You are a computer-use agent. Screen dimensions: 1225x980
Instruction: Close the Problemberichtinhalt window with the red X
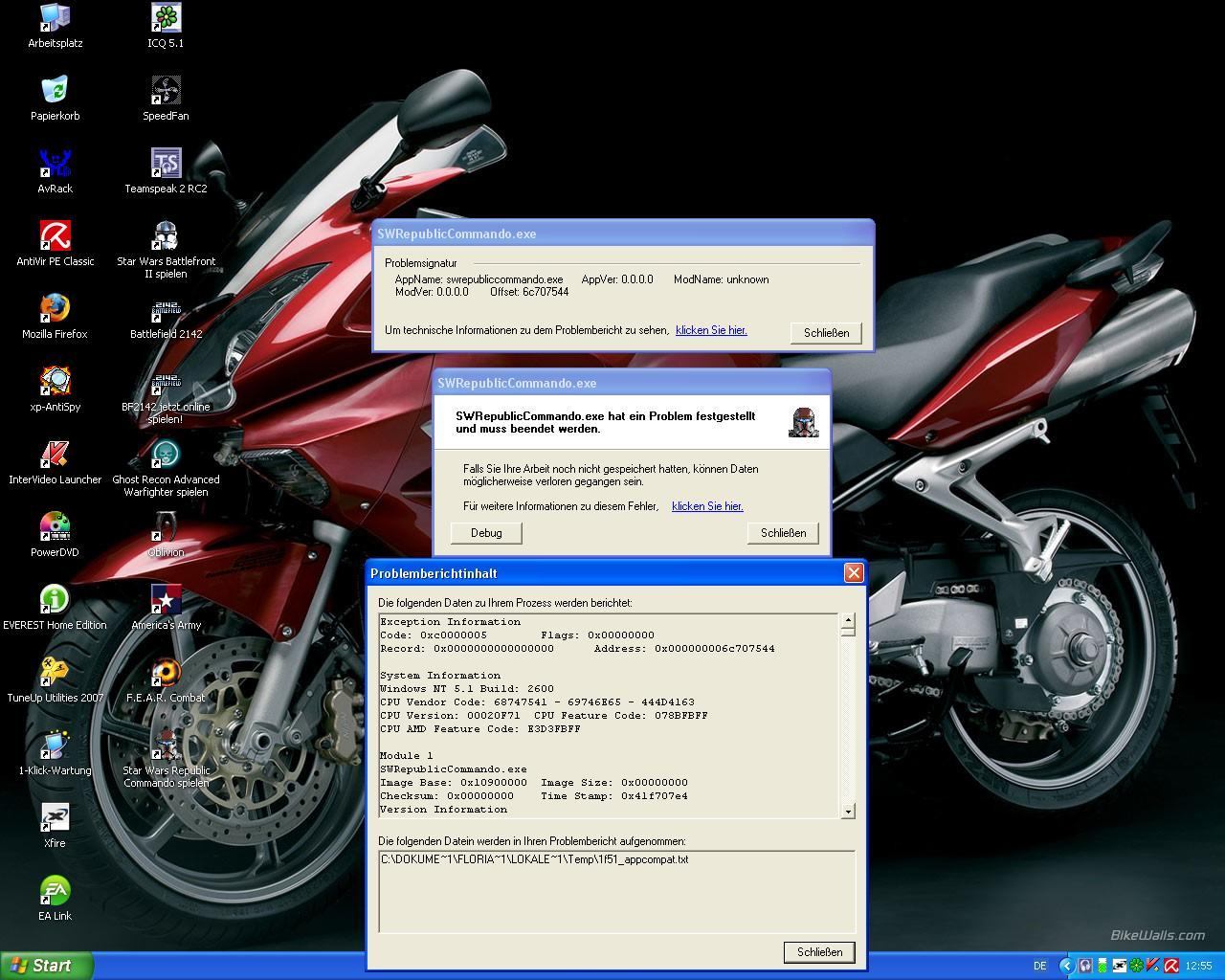pyautogui.click(x=854, y=572)
